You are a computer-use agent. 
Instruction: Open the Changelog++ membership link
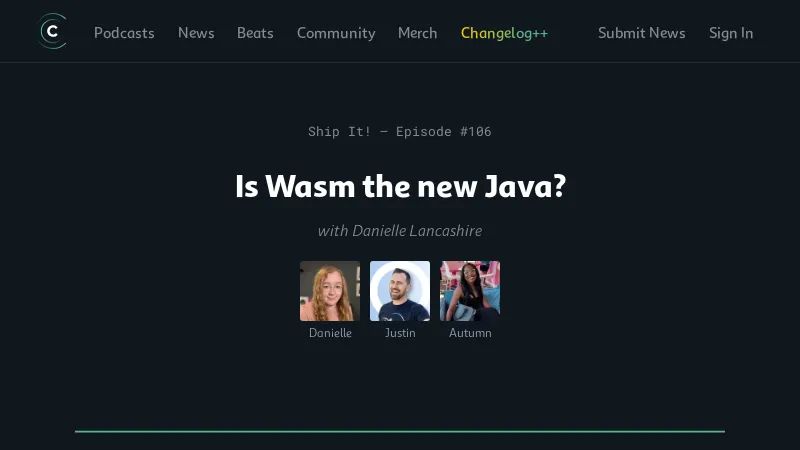[x=504, y=33]
